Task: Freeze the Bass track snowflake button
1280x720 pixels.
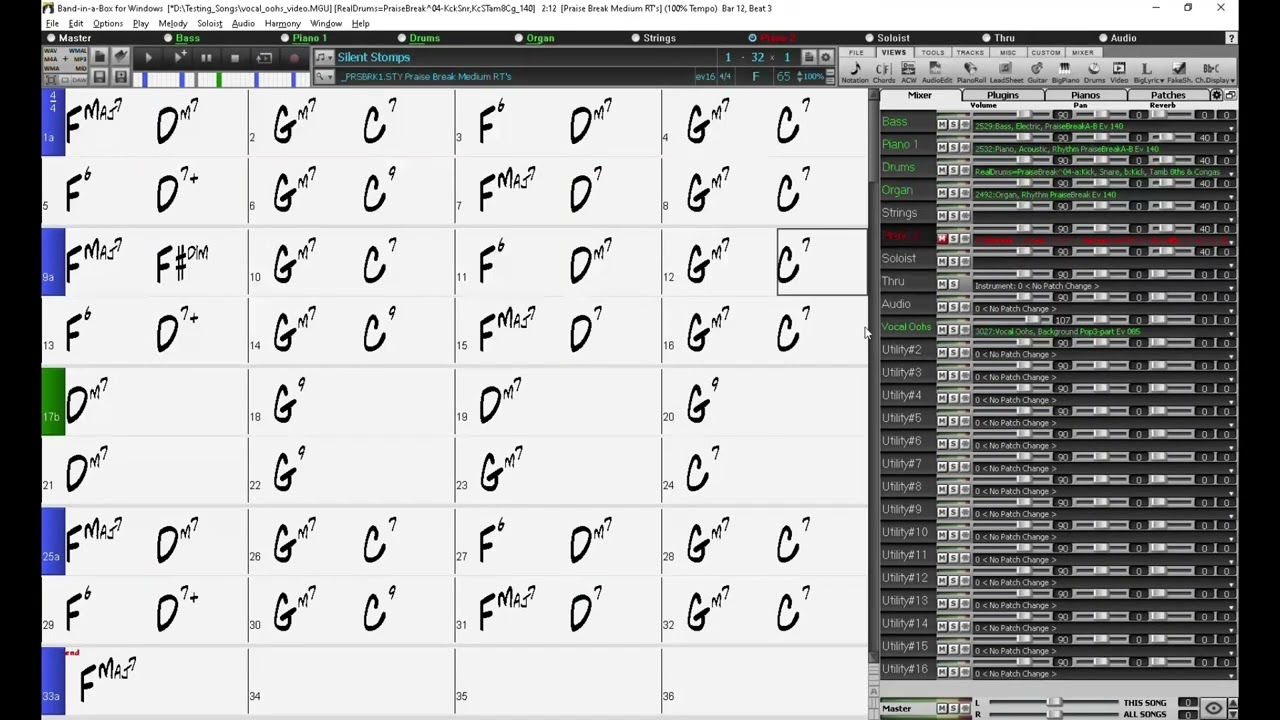Action: pos(964,124)
